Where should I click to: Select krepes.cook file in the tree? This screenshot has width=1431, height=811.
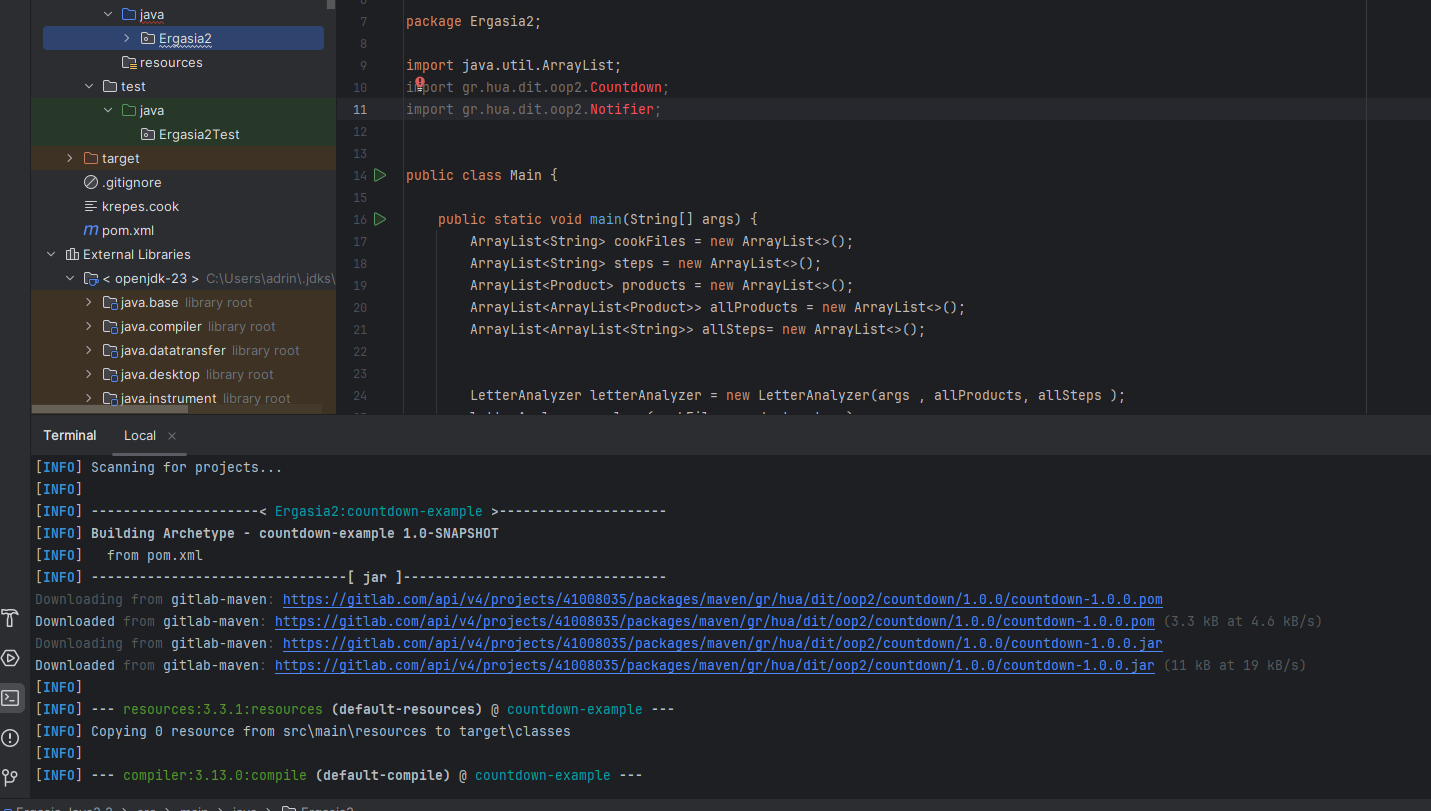[x=140, y=206]
